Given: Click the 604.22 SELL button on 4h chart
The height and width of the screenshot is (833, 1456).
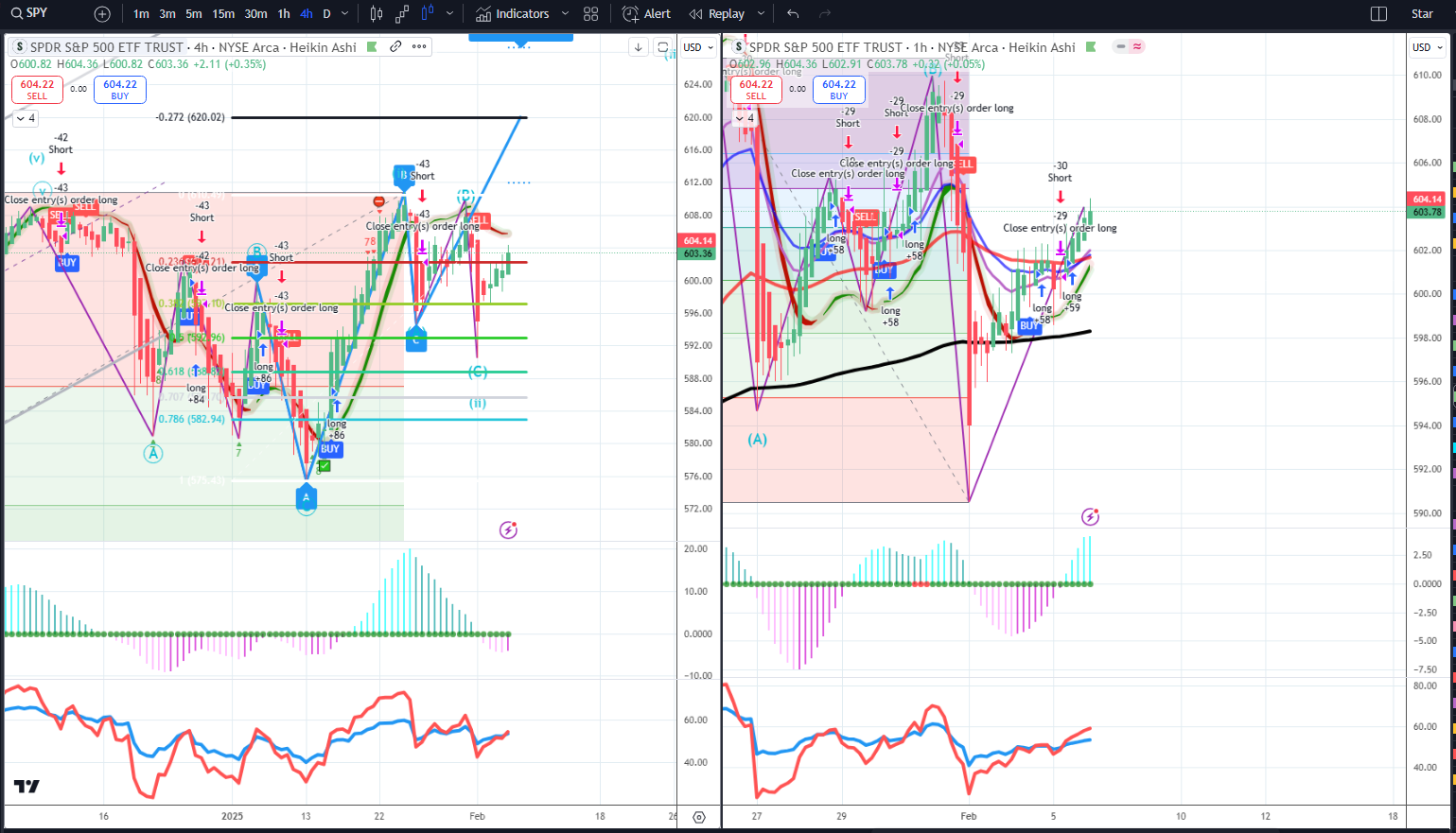Looking at the screenshot, I should [37, 90].
